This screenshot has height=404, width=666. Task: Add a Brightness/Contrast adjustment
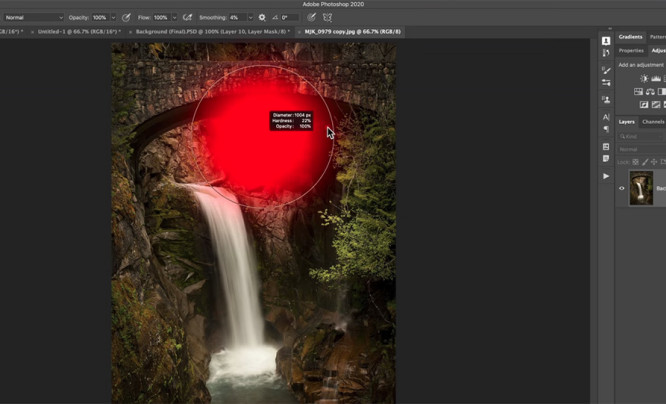tap(644, 79)
